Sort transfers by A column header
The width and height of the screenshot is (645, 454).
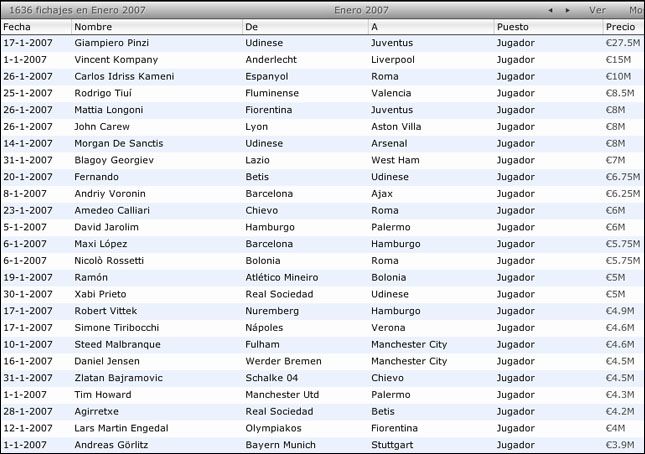coord(374,26)
